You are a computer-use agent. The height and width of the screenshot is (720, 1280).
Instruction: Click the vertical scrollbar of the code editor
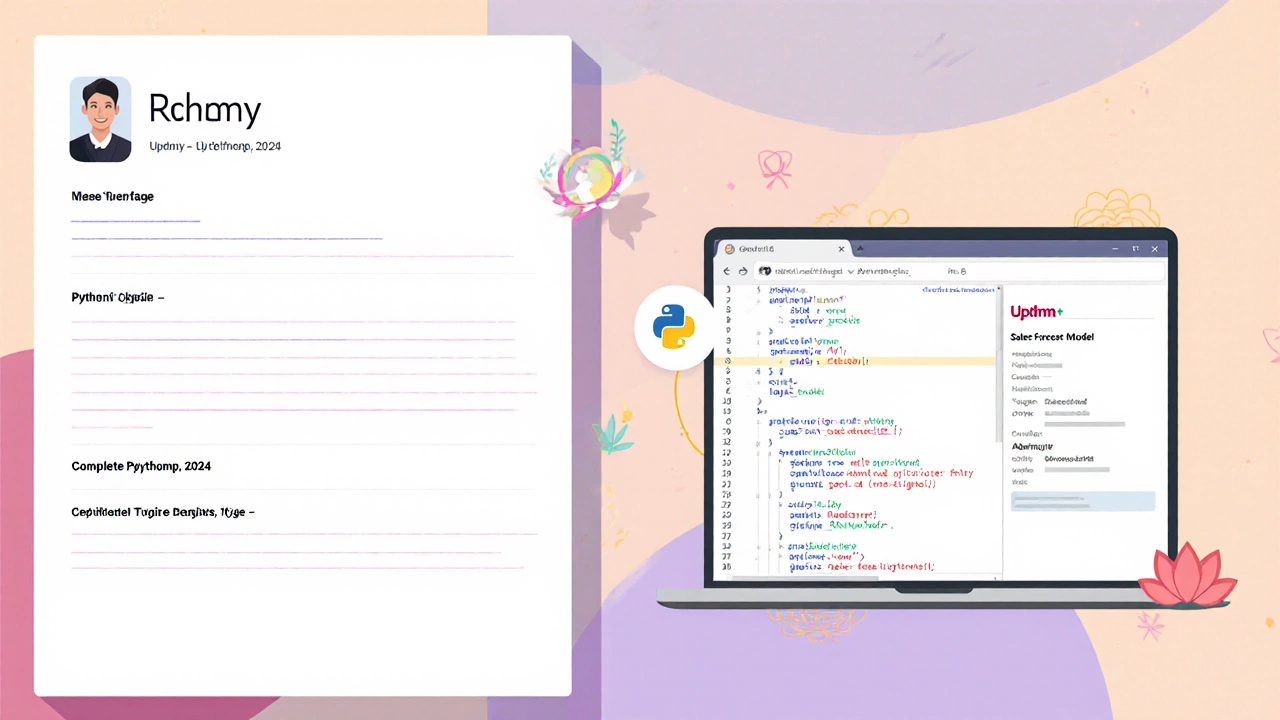click(x=998, y=370)
